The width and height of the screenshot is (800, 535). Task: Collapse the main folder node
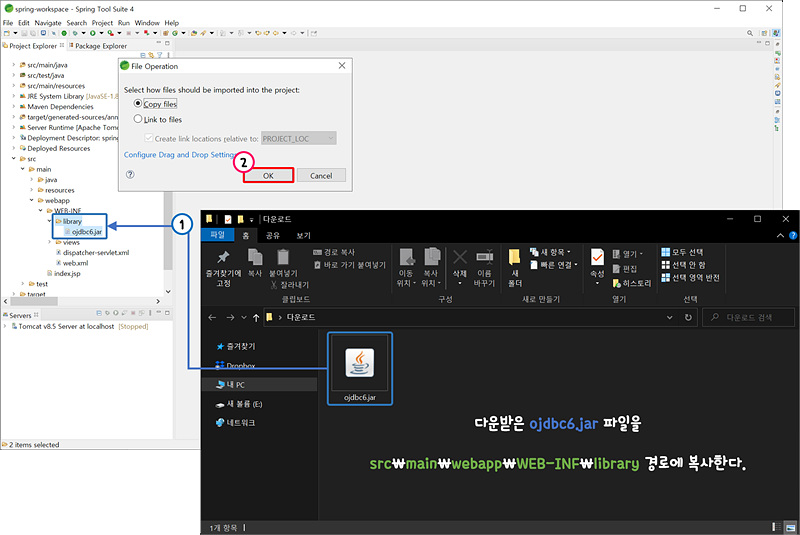coord(22,169)
